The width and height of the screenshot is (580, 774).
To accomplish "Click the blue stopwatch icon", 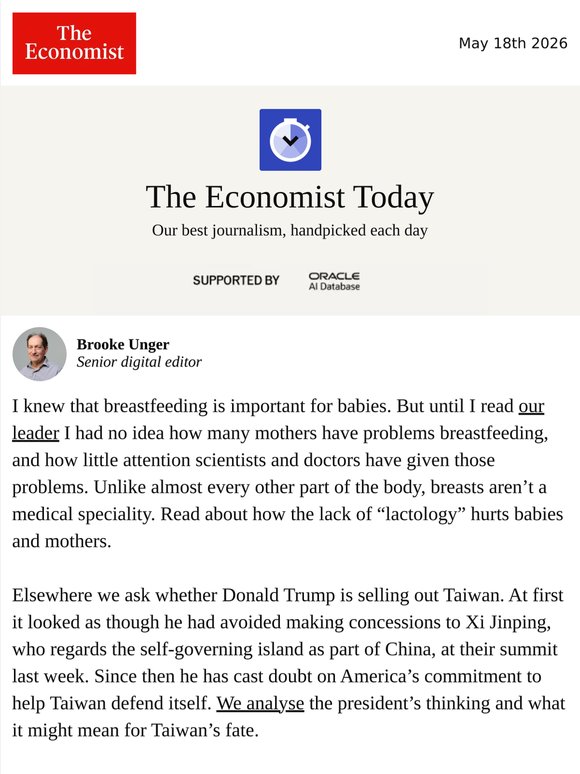I will pos(290,140).
